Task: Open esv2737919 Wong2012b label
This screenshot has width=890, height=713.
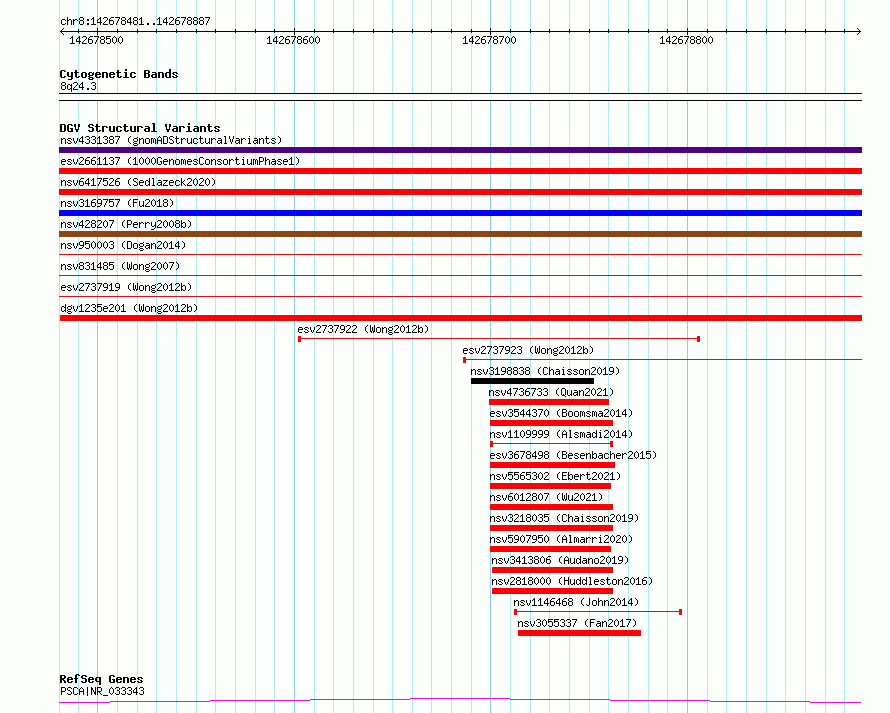Action: point(126,287)
